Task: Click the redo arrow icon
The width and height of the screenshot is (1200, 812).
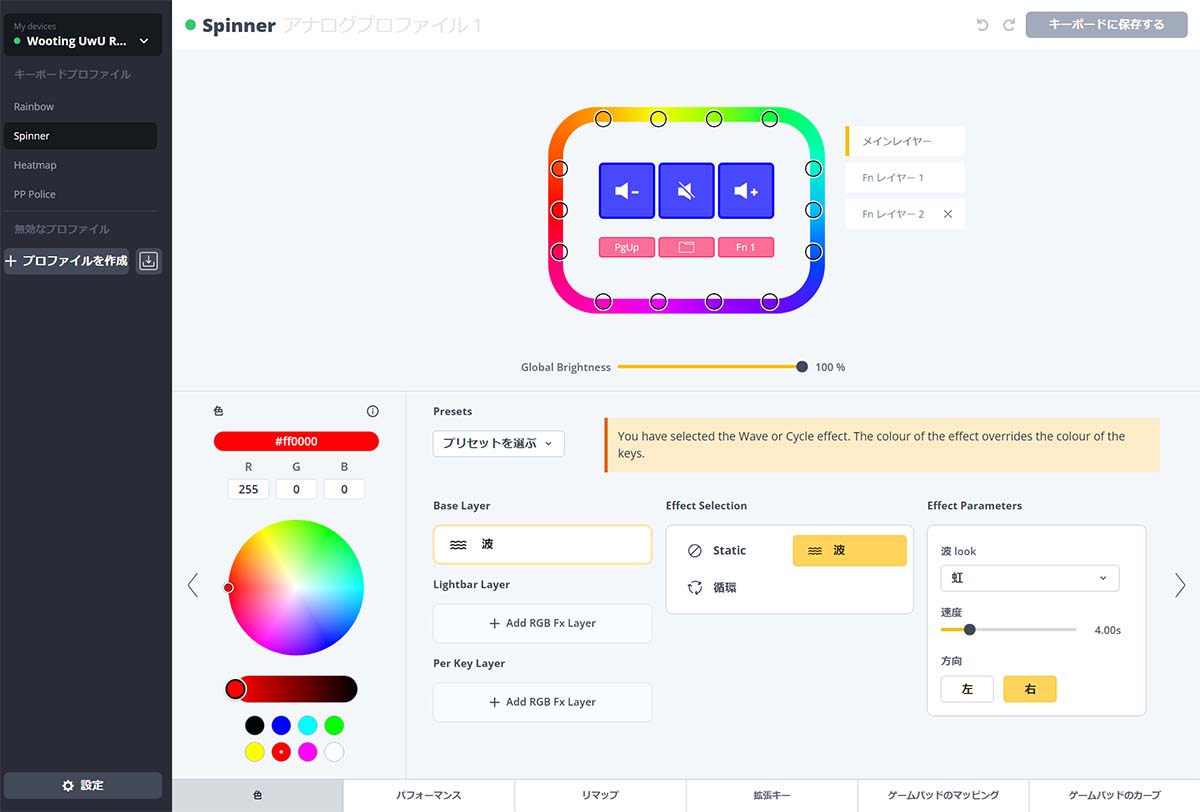Action: 1008,25
